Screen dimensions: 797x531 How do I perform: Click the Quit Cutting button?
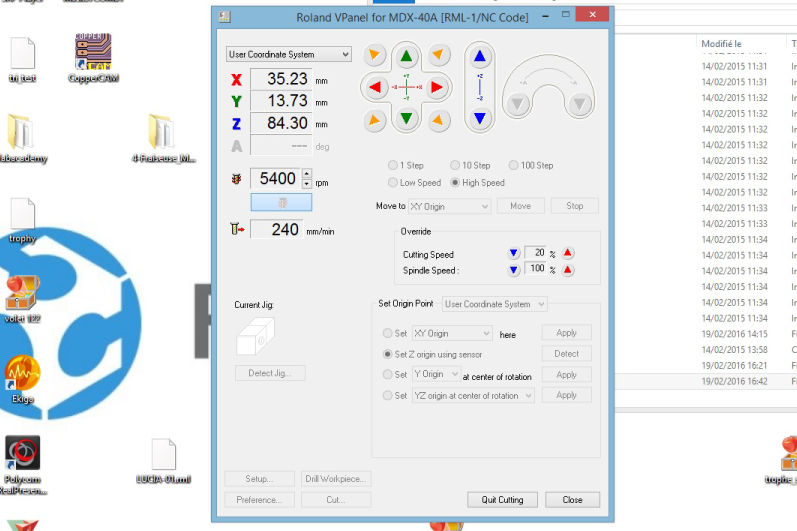pos(502,499)
